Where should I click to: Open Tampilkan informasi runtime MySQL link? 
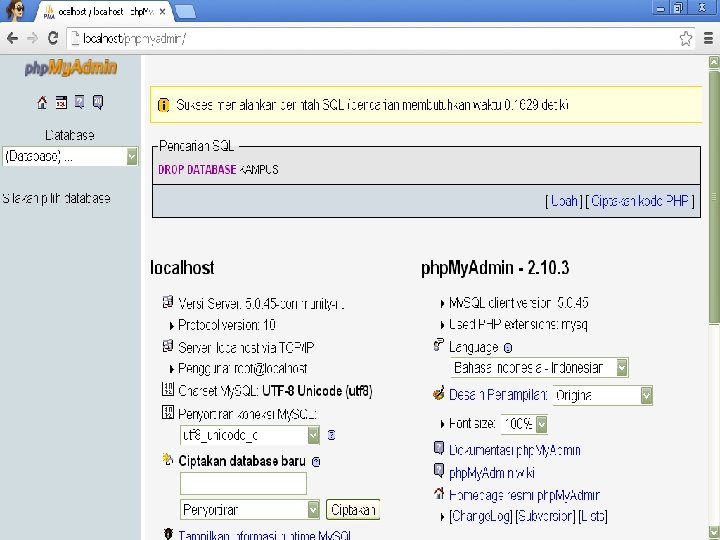click(265, 535)
